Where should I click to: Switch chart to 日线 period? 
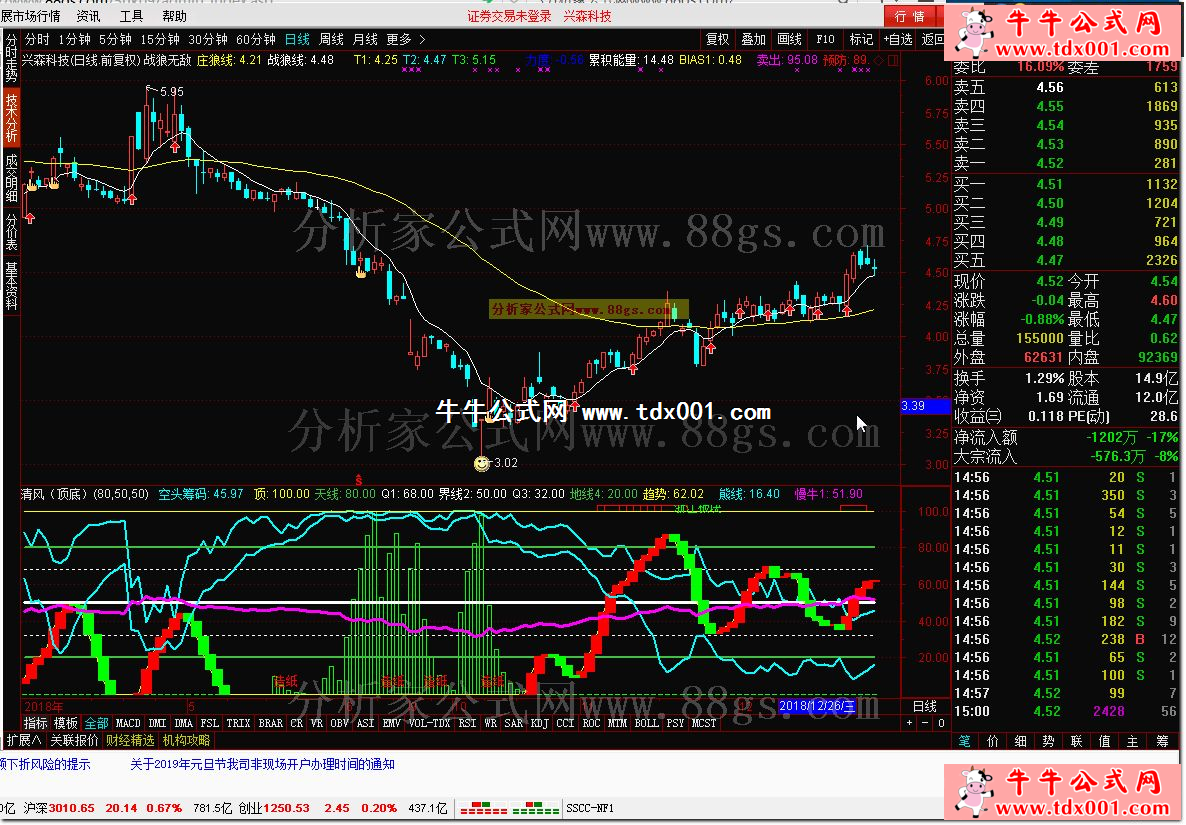coord(297,39)
